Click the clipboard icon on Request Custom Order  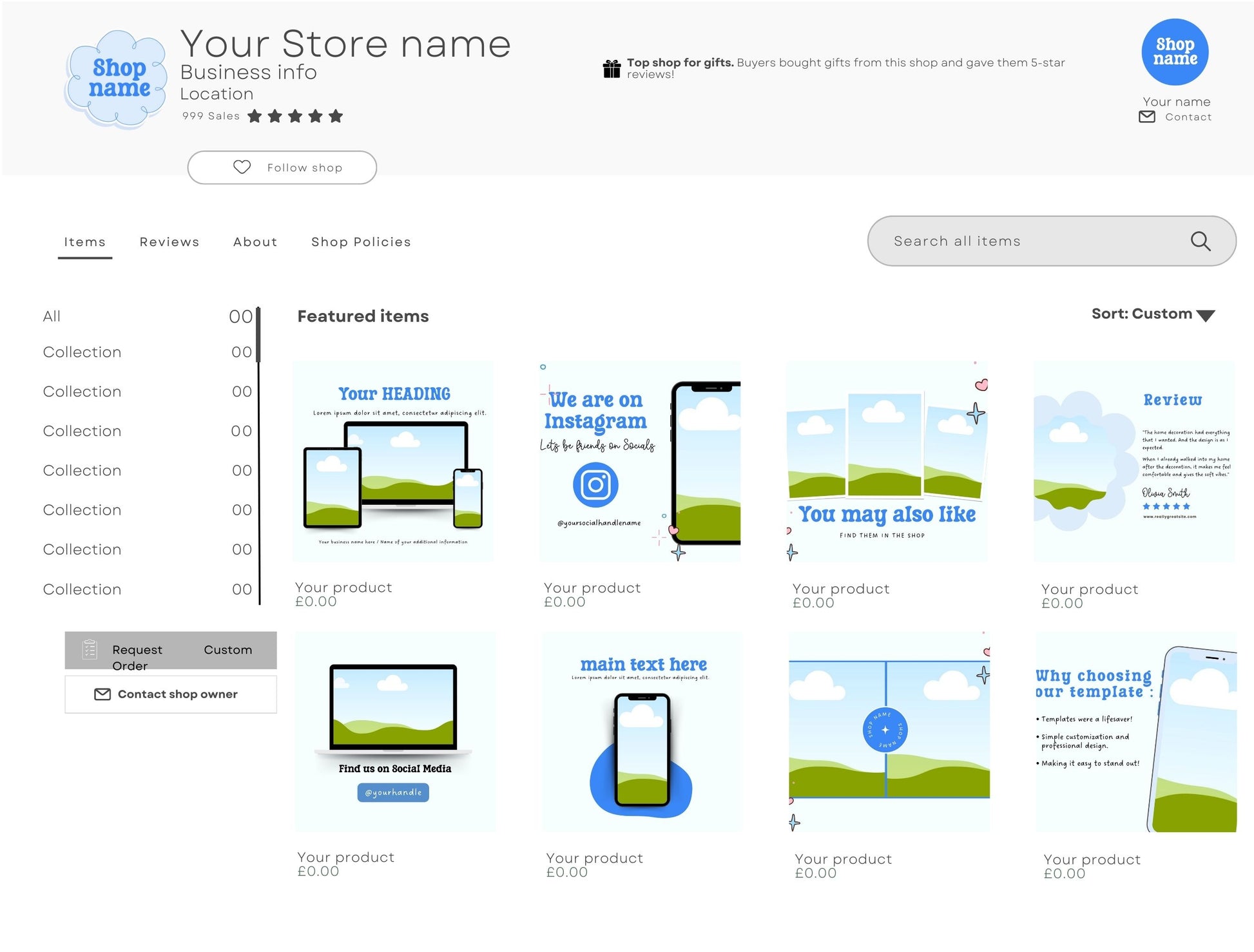click(x=90, y=649)
